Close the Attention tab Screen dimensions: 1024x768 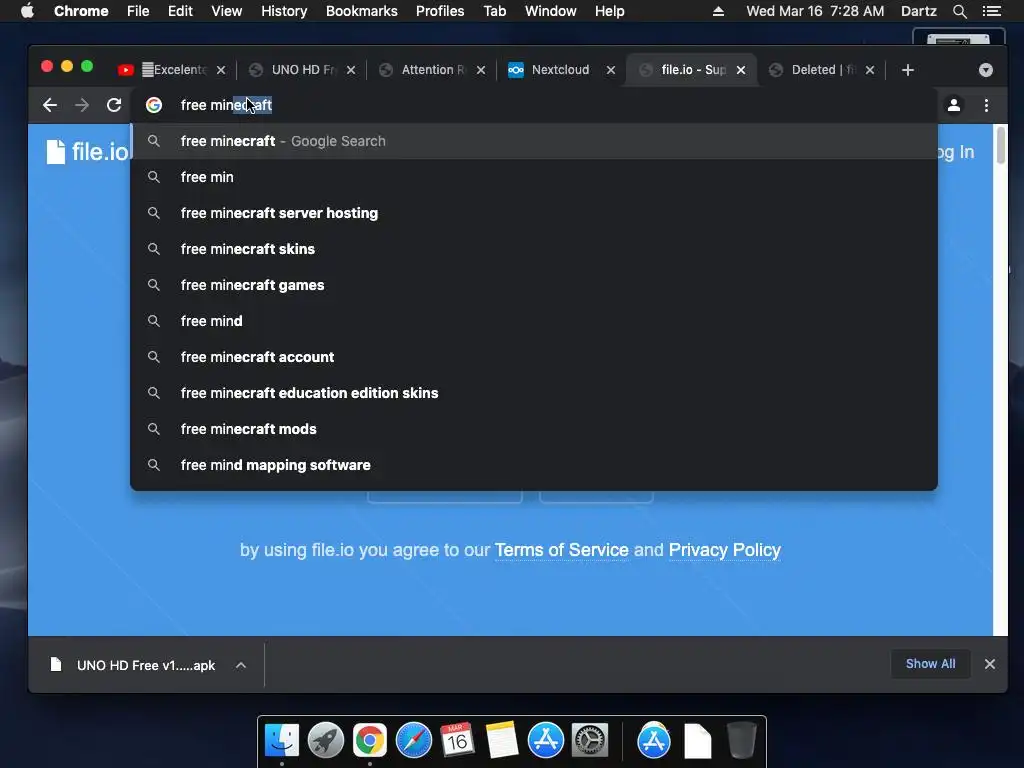click(x=481, y=70)
